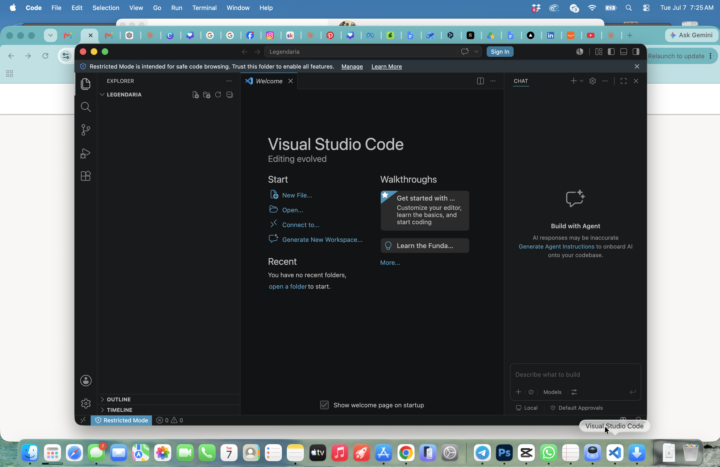Open the Accounts menu icon
This screenshot has width=720, height=467.
pyautogui.click(x=85, y=380)
